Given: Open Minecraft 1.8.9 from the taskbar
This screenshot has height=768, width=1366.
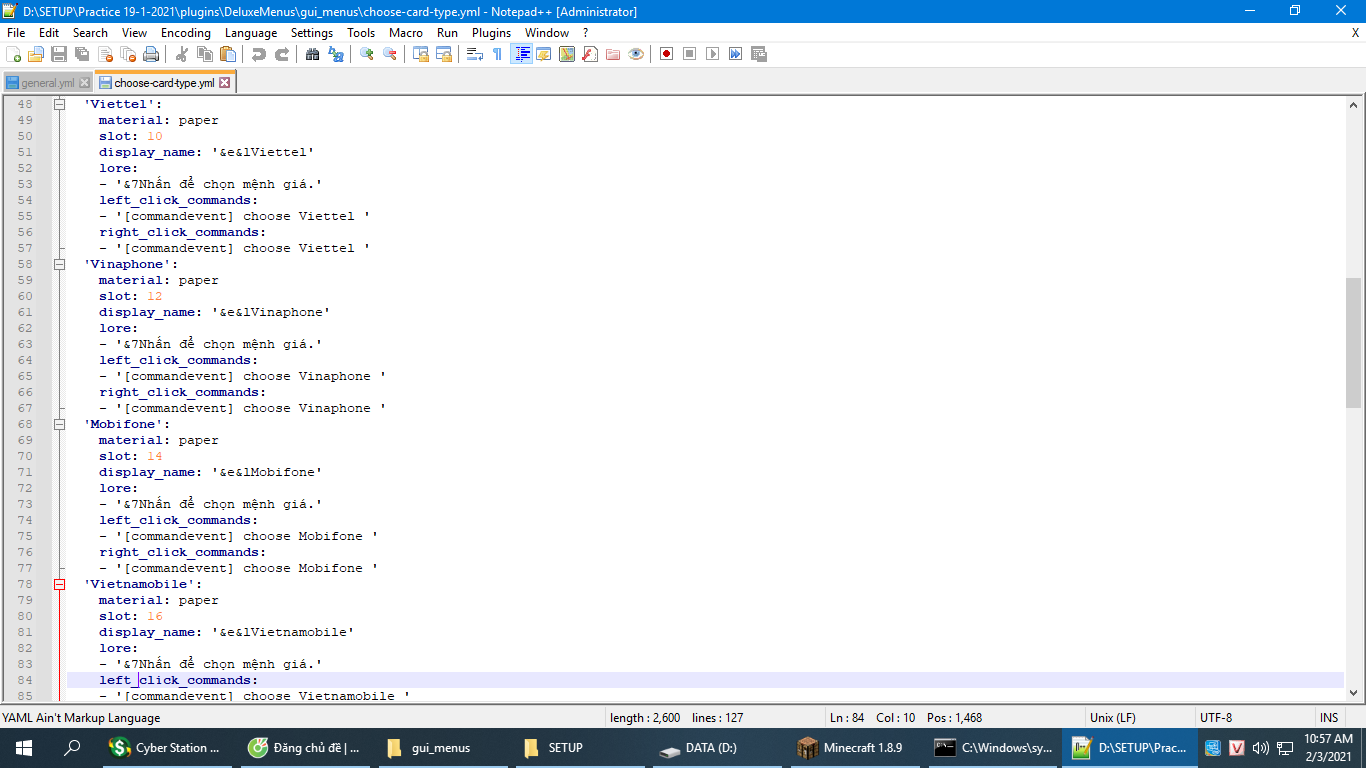Looking at the screenshot, I should click(850, 747).
